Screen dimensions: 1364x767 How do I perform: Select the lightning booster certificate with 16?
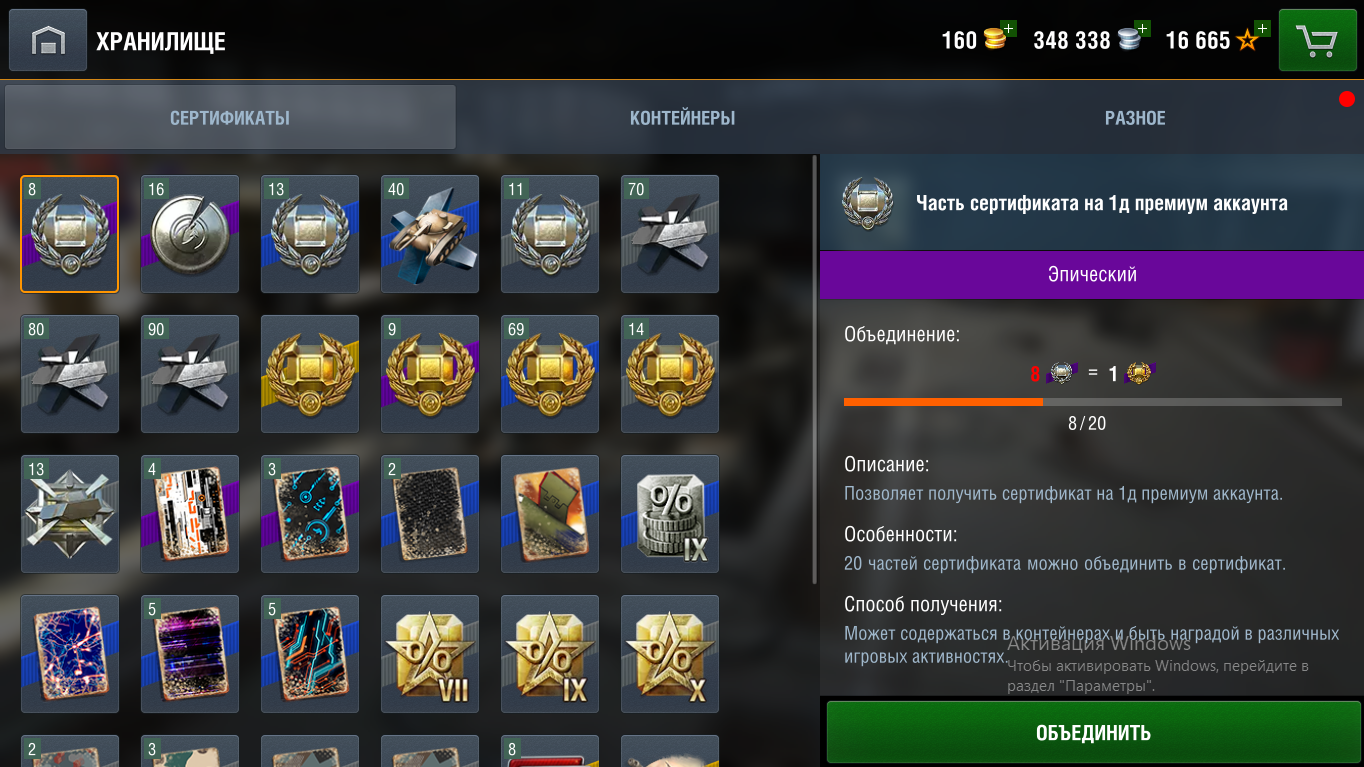(x=190, y=234)
